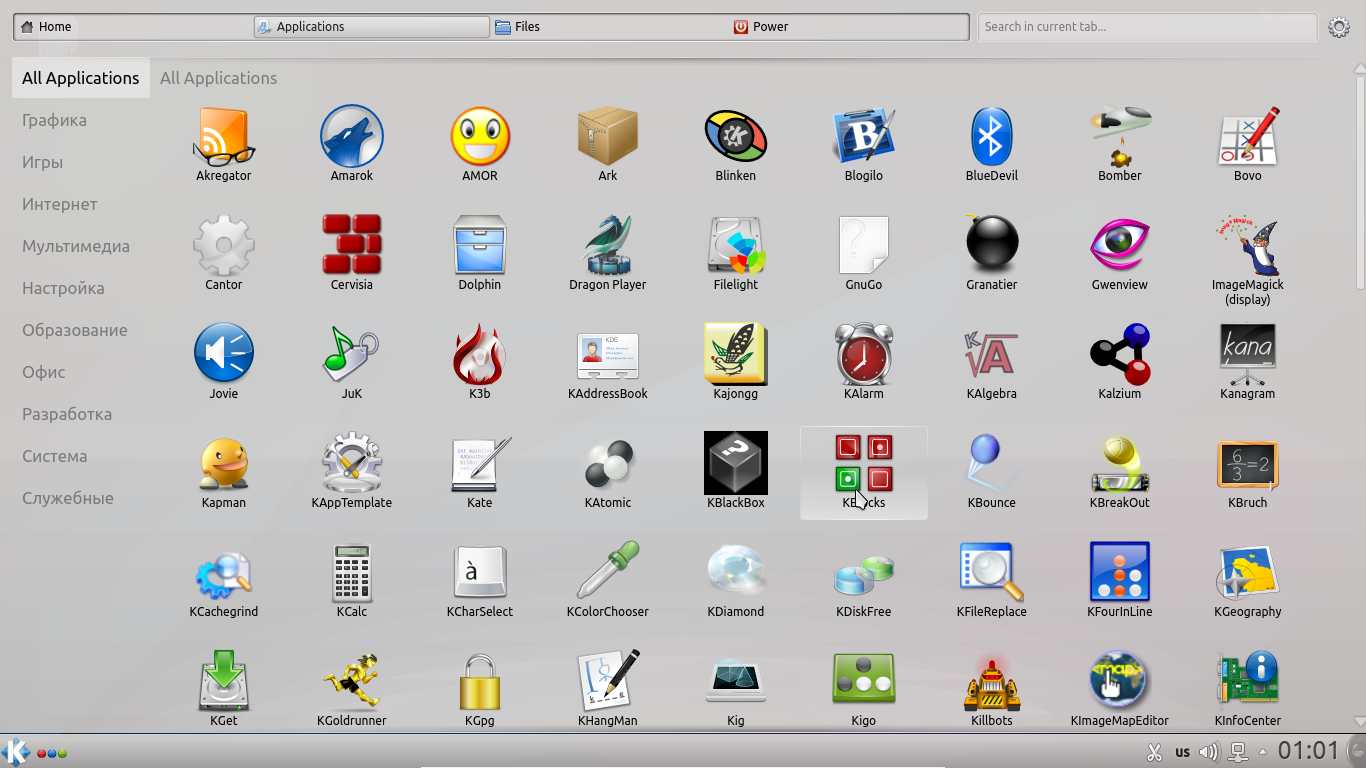Show the Офис category
Viewport: 1366px width, 768px height.
(x=44, y=372)
